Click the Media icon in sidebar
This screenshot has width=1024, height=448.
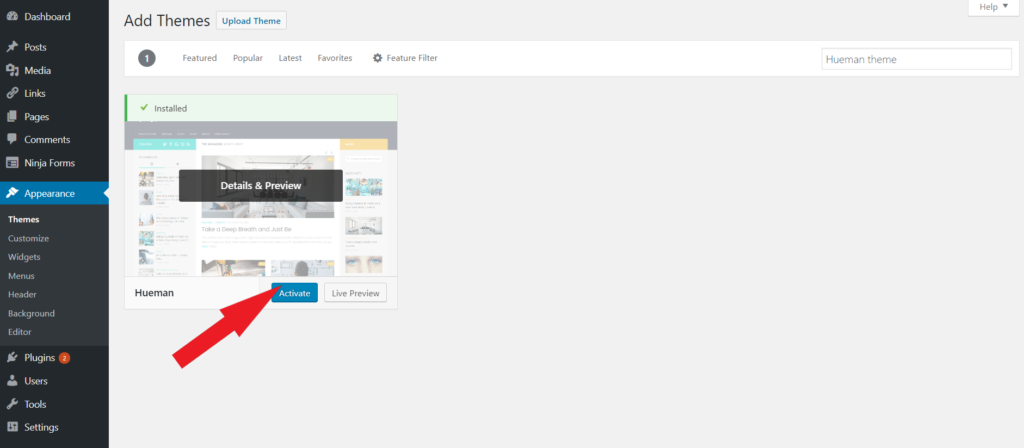point(12,71)
